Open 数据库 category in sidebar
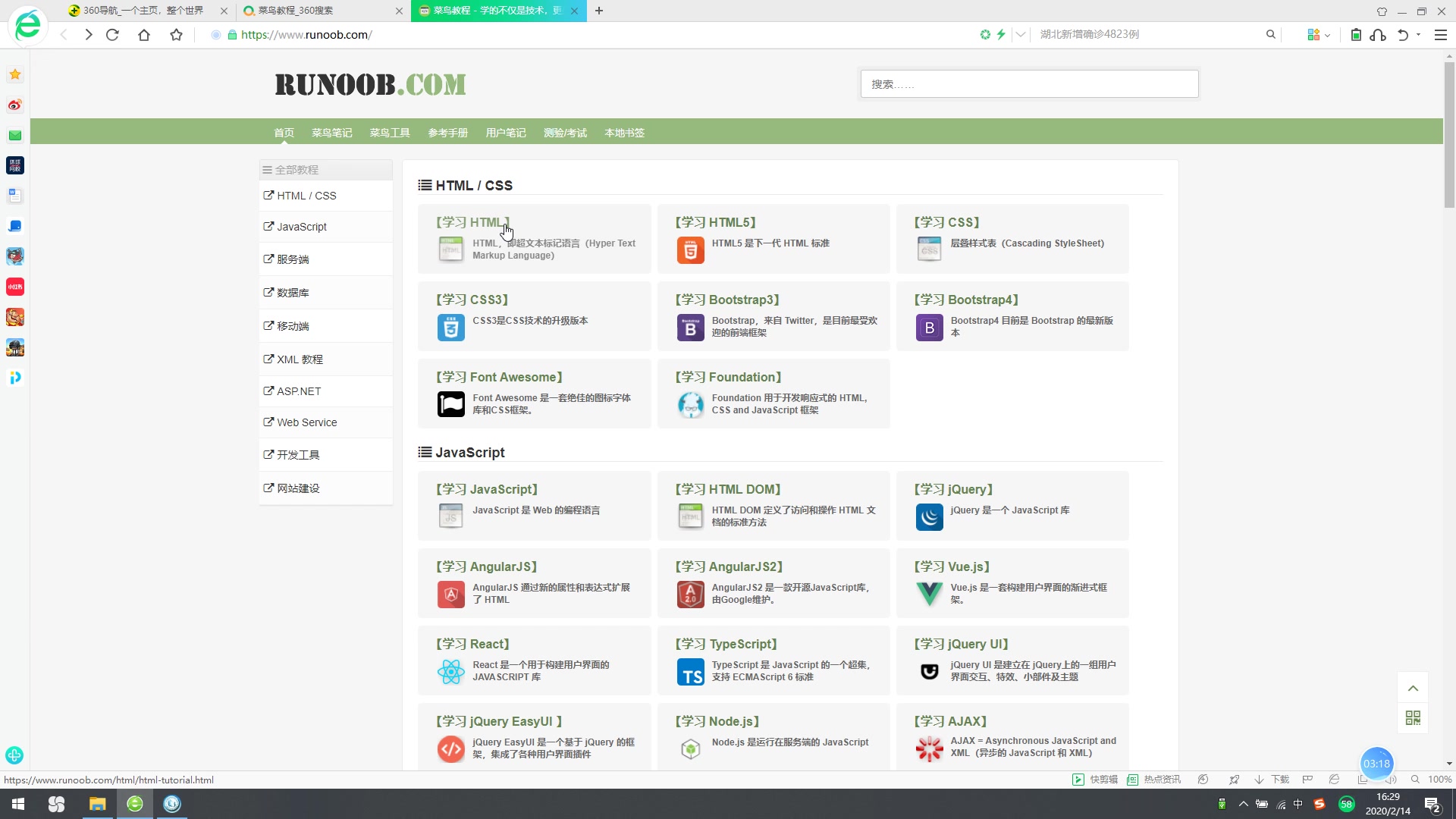Viewport: 1456px width, 819px height. pyautogui.click(x=326, y=293)
